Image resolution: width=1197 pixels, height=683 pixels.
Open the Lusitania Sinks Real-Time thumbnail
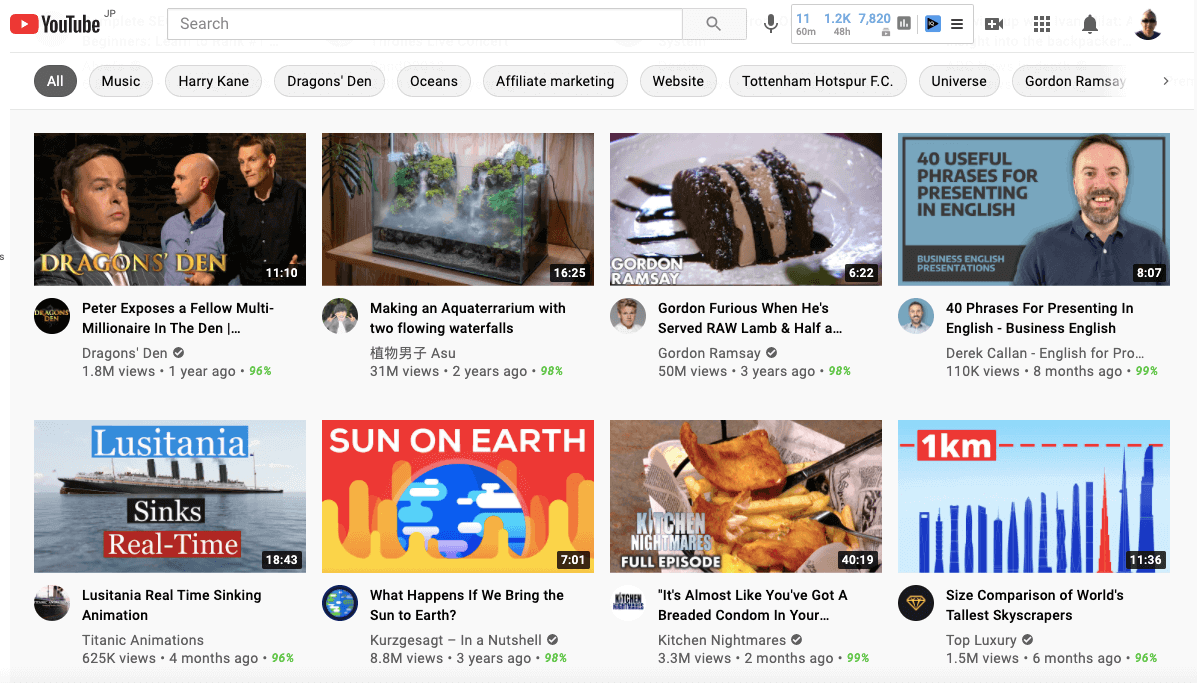(x=169, y=496)
